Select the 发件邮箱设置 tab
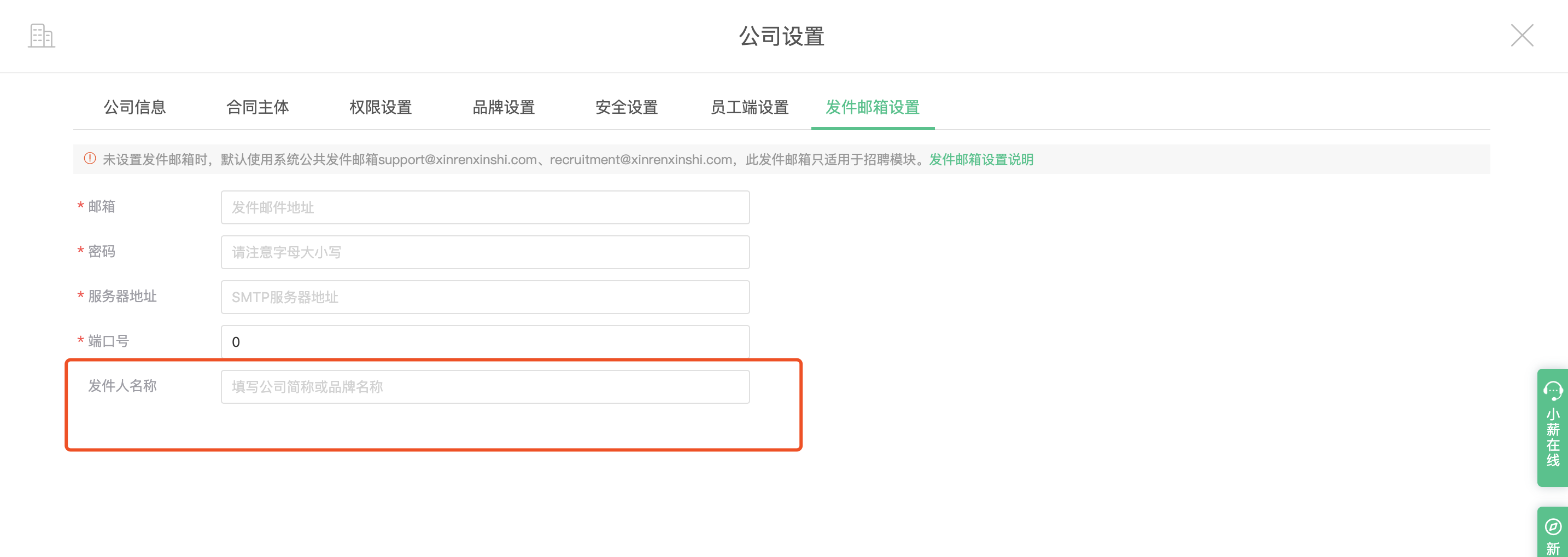The width and height of the screenshot is (1568, 557). 872,107
